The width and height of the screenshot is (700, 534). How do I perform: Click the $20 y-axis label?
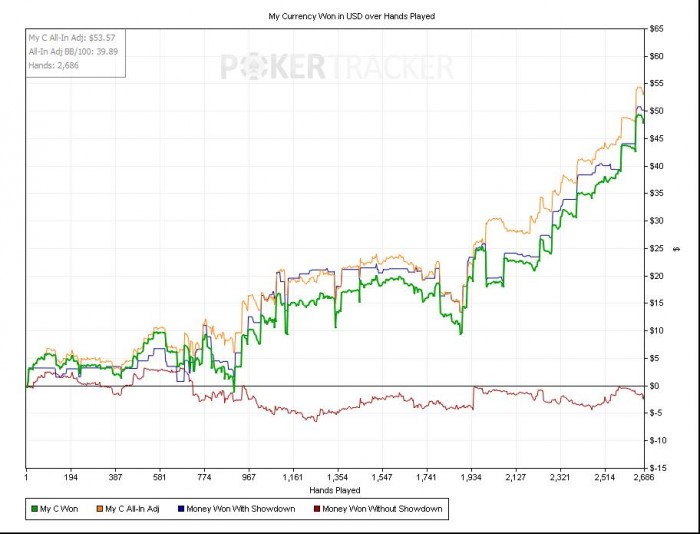coord(656,276)
